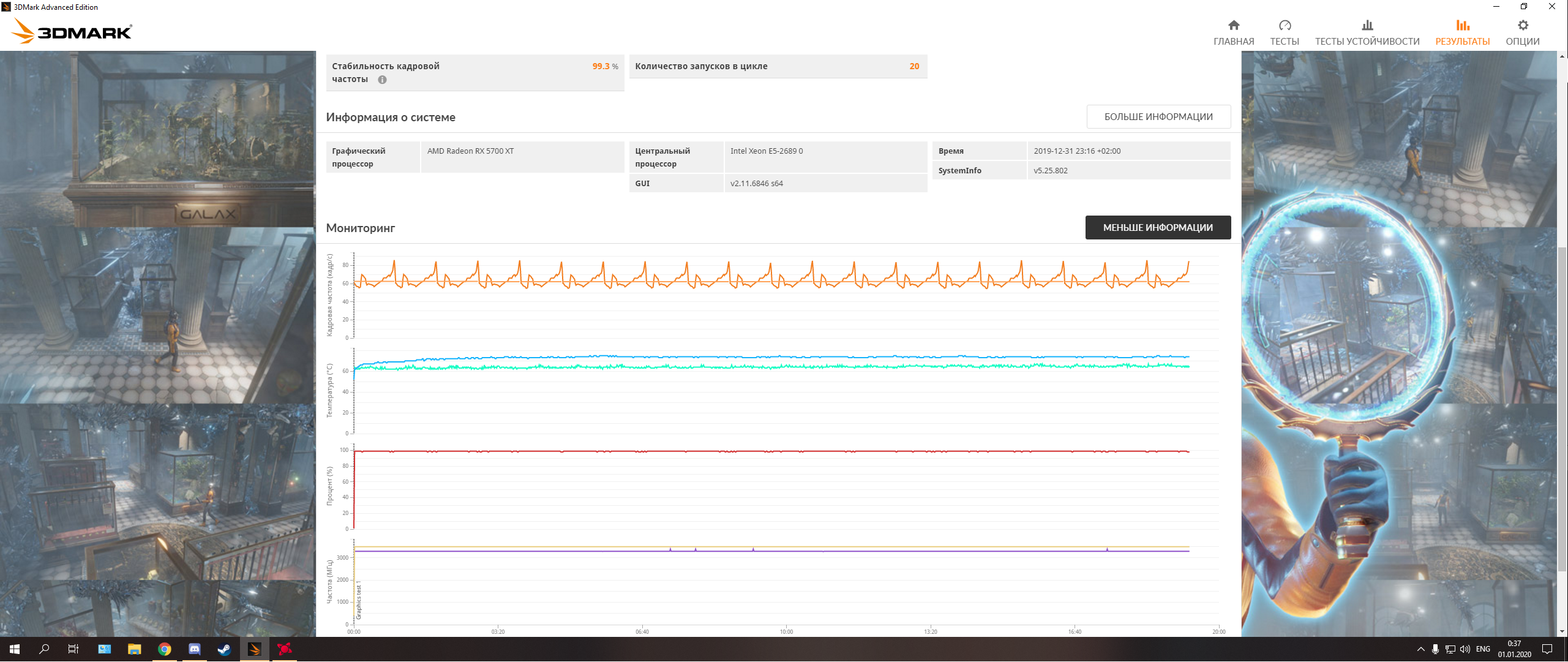1568x662 pixels.
Task: Open Steam from the taskbar
Action: click(224, 649)
